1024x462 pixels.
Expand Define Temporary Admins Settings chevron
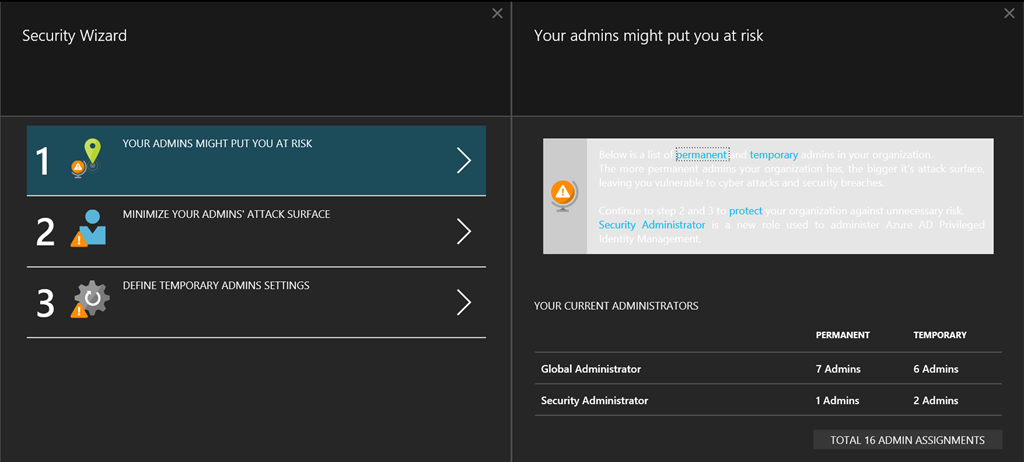(463, 302)
